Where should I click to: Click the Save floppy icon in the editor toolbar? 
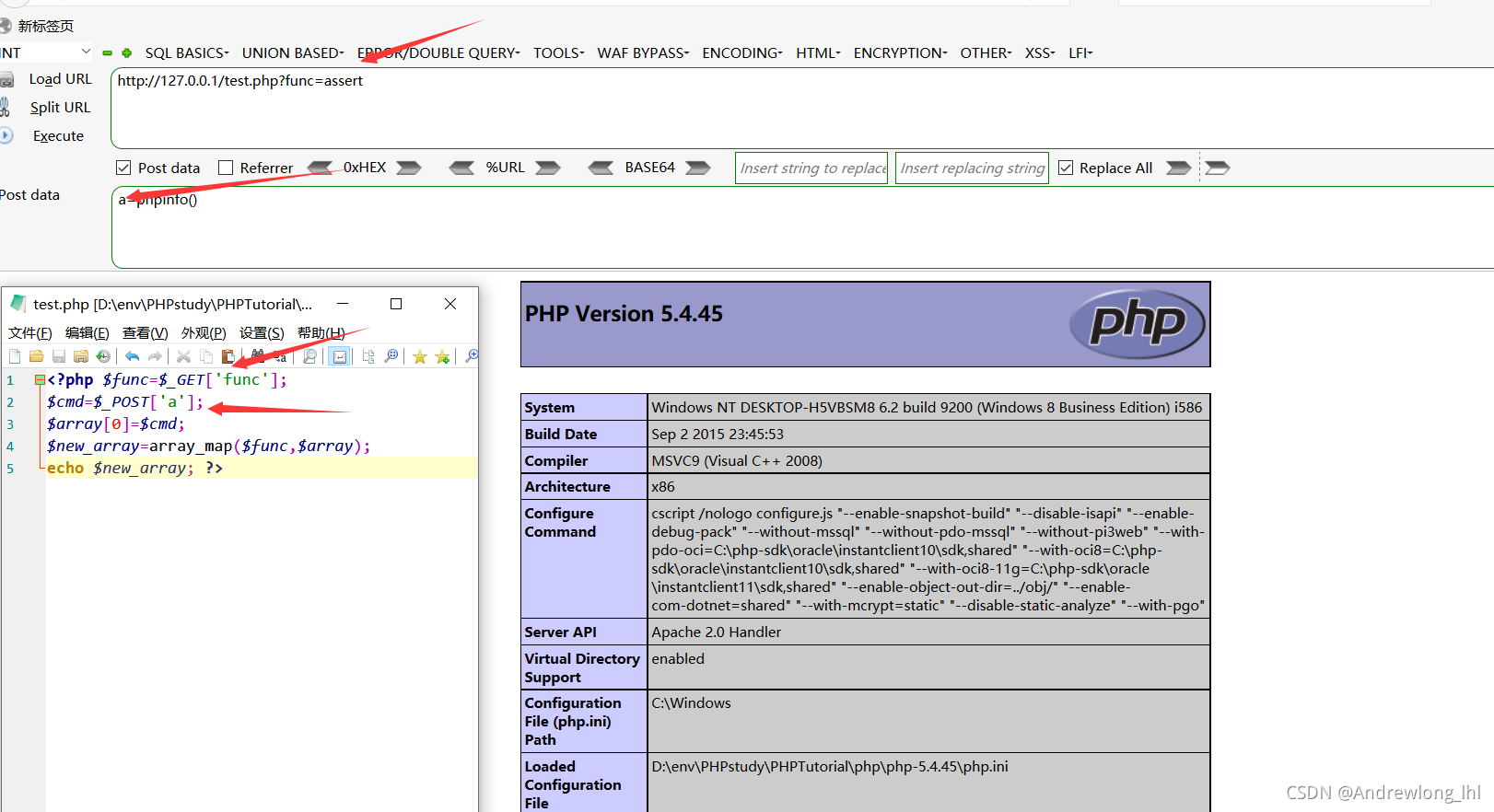click(59, 356)
